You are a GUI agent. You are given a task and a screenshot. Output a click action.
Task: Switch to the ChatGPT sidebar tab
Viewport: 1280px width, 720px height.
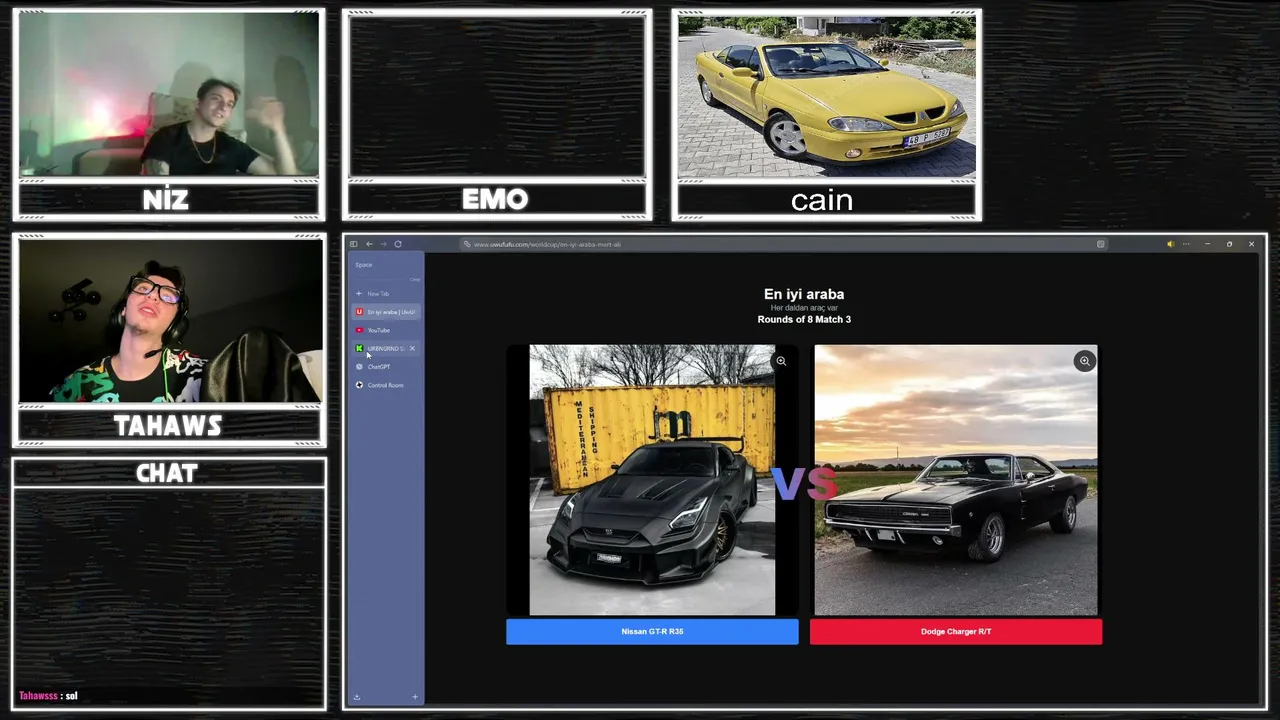(387, 367)
